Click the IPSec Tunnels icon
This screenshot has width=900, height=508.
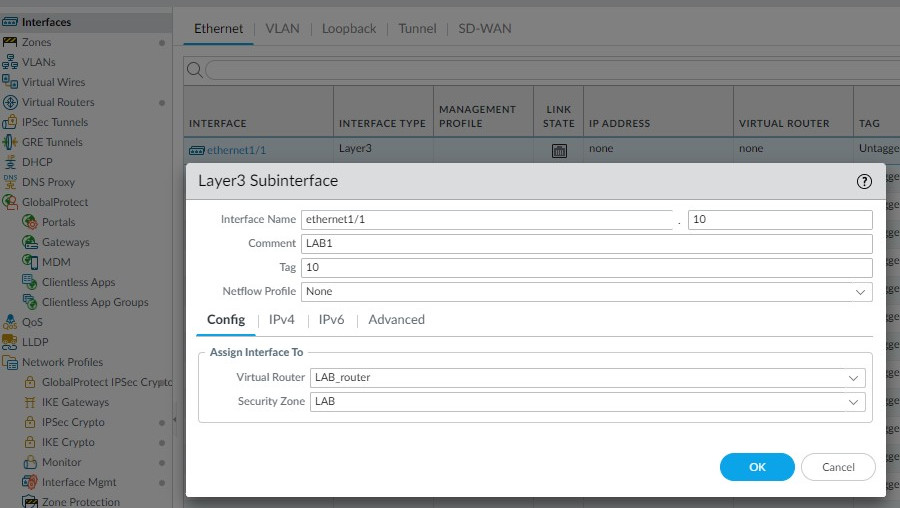[10, 122]
